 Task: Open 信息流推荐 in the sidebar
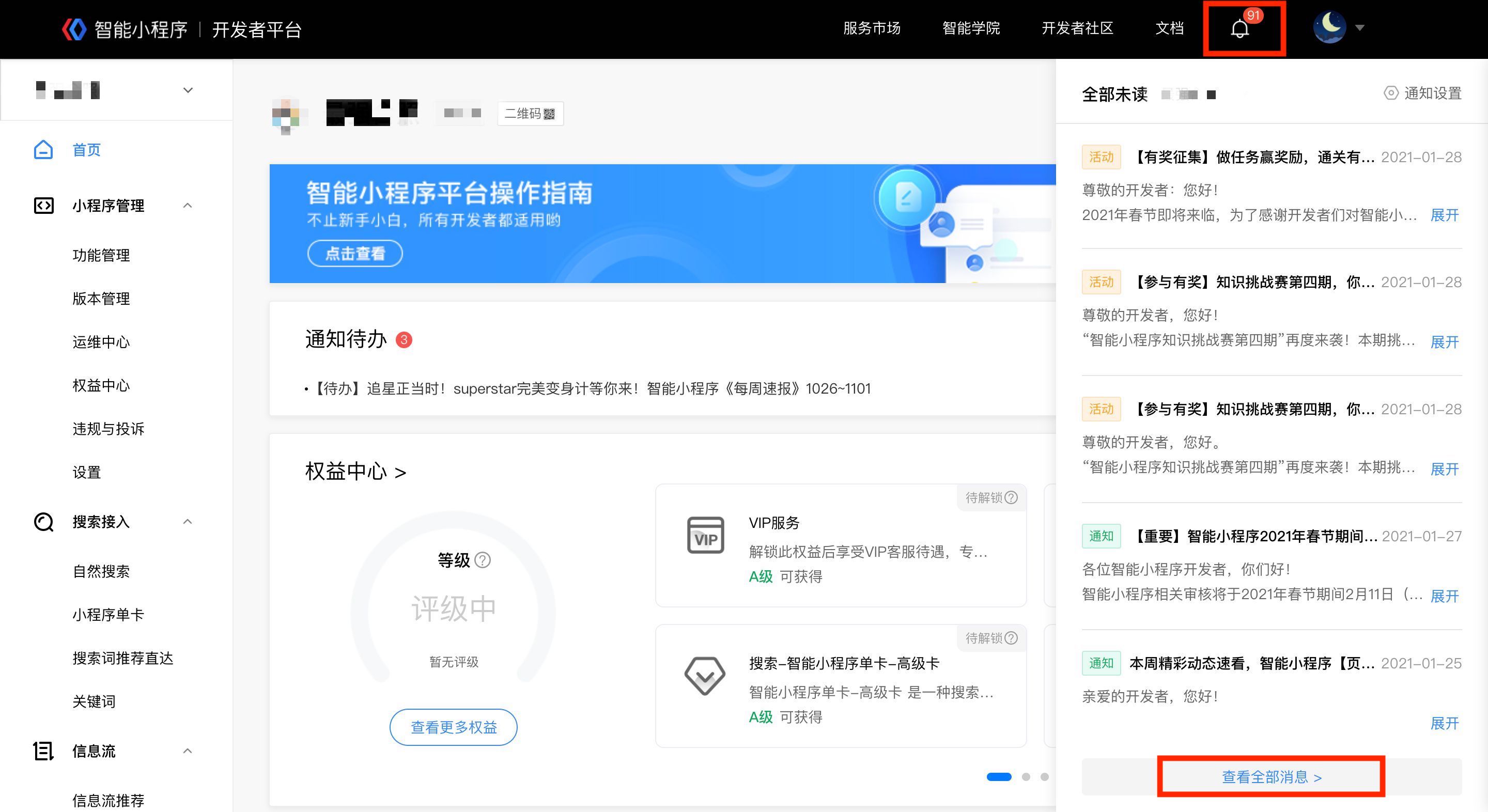[x=109, y=801]
